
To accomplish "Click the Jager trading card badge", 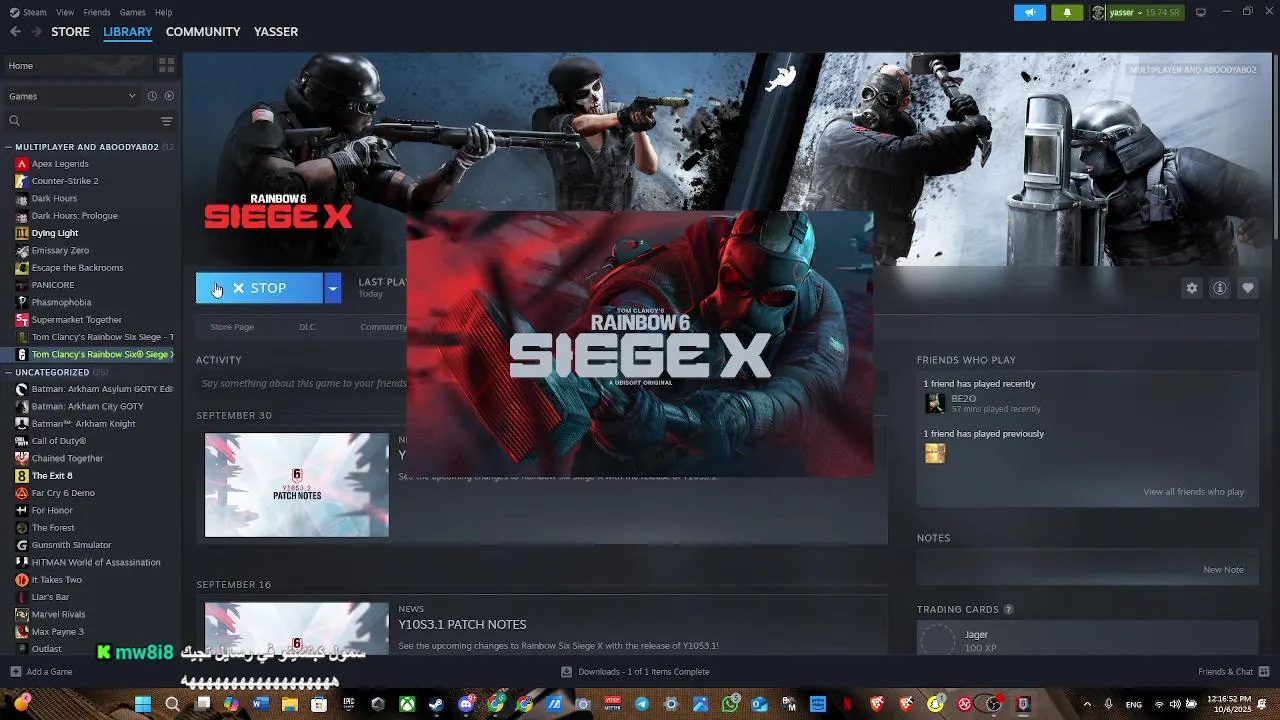I will tap(938, 641).
